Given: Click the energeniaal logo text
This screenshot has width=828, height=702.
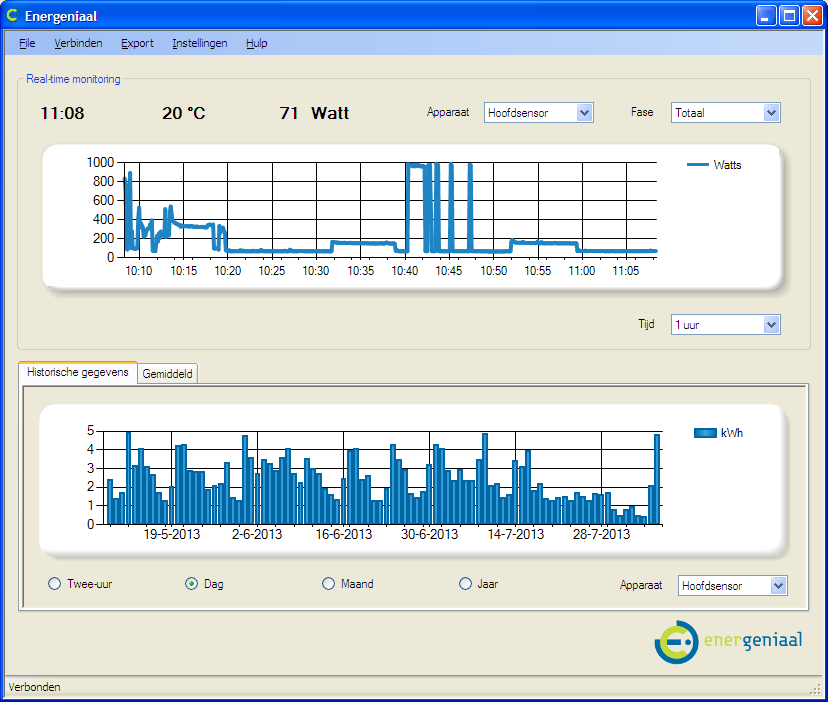Looking at the screenshot, I should pyautogui.click(x=753, y=640).
